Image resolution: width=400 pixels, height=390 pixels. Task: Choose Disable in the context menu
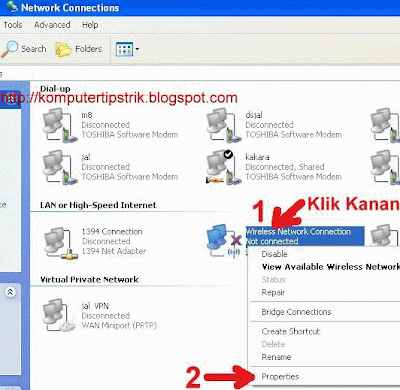274,254
